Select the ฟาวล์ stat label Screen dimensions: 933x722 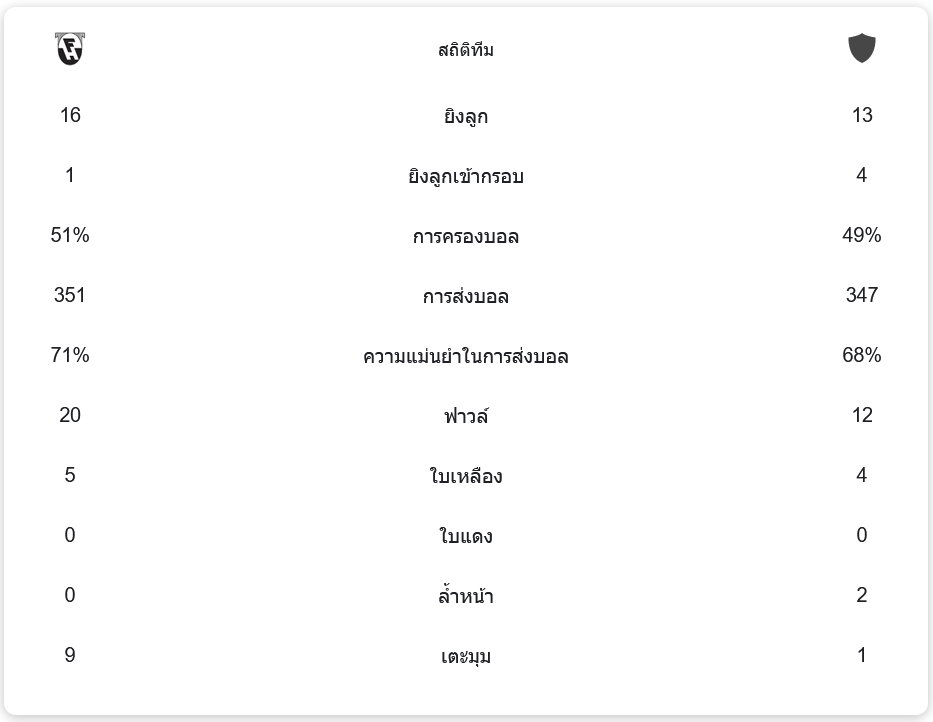coord(466,416)
